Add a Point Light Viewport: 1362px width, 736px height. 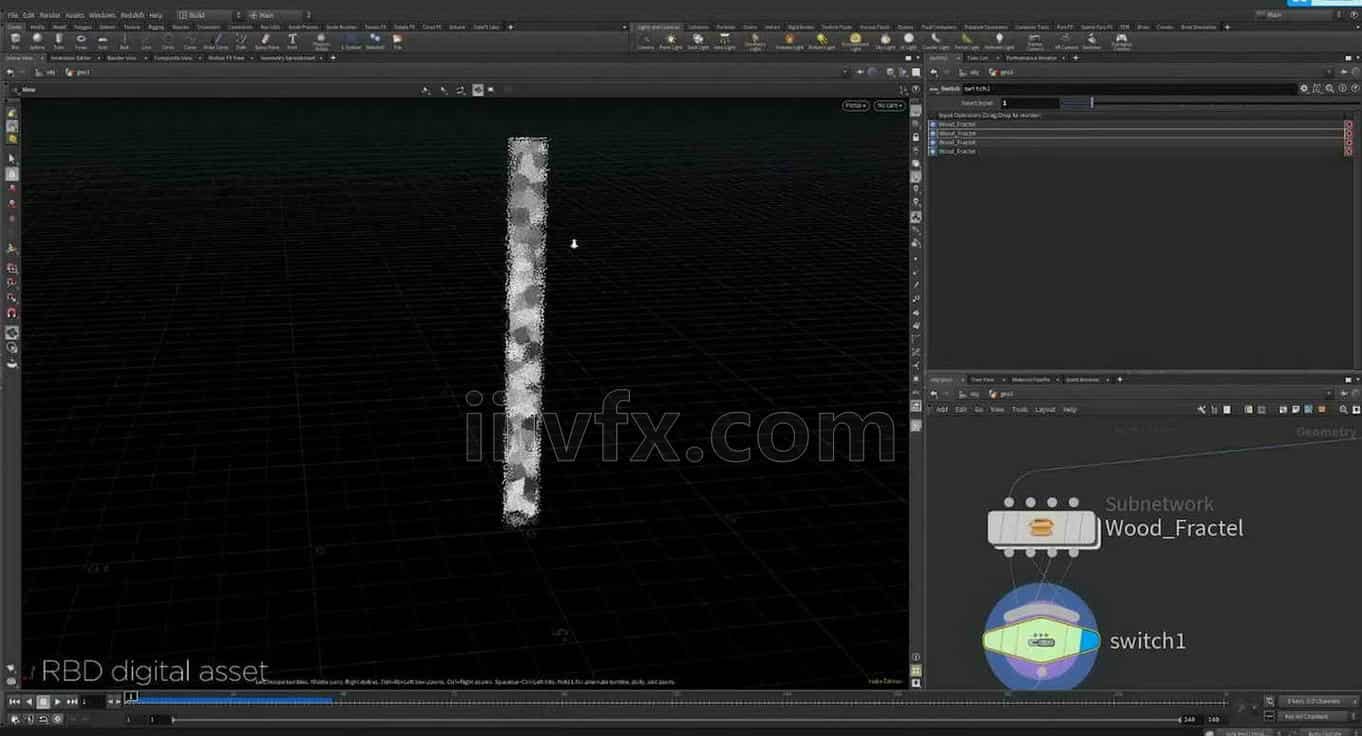point(670,40)
